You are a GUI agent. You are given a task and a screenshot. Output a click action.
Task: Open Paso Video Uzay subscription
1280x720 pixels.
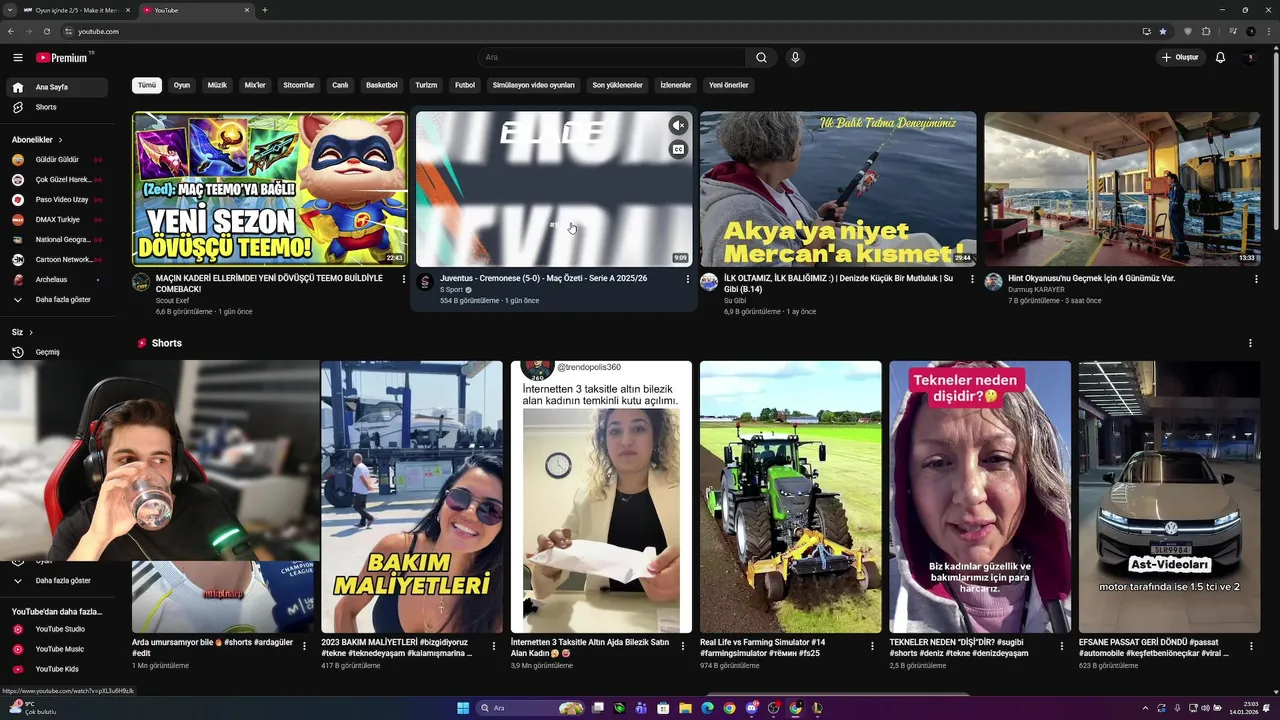tap(55, 200)
